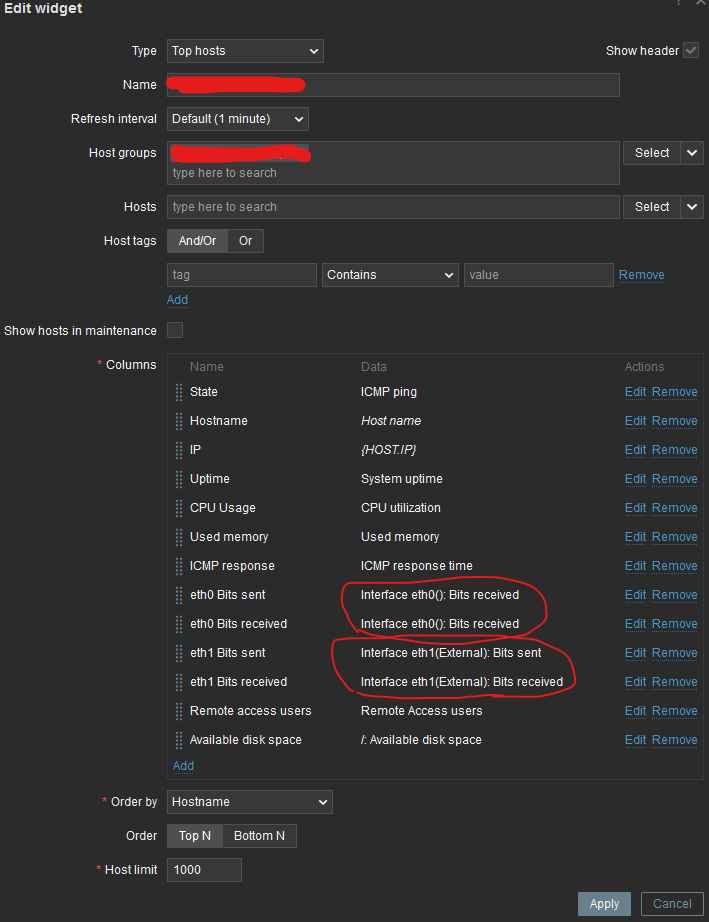This screenshot has width=709, height=922.
Task: Edit the eth1 Bits sent column
Action: click(x=635, y=653)
